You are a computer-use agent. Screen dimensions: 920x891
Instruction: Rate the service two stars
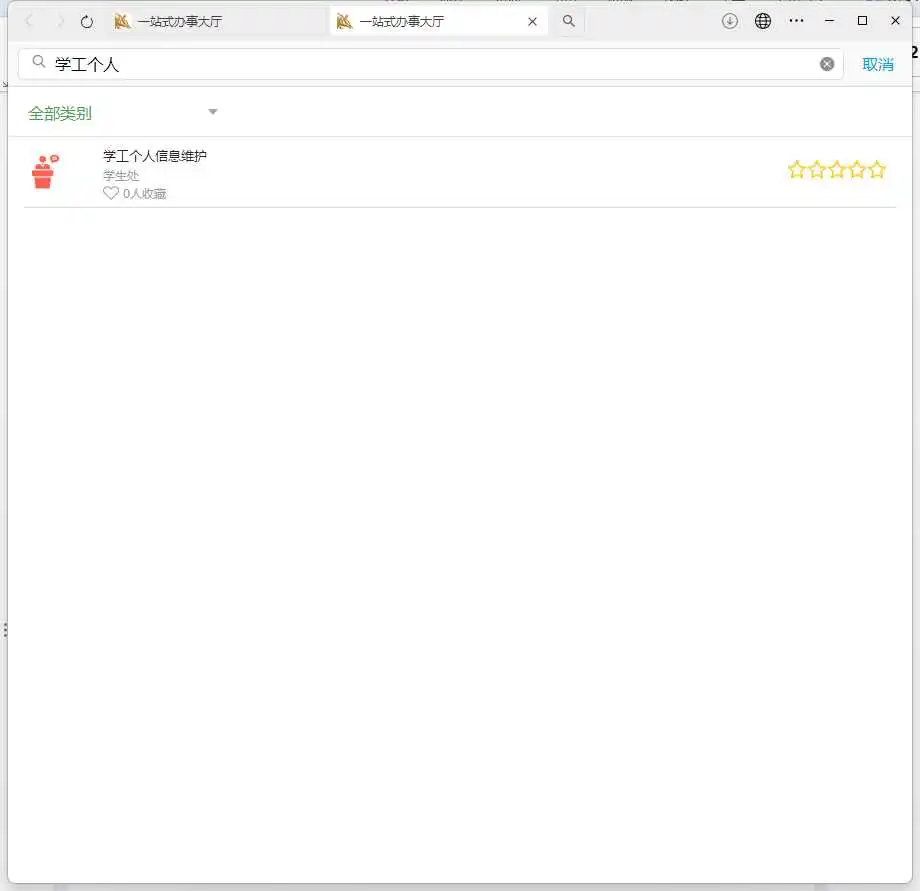coord(817,170)
